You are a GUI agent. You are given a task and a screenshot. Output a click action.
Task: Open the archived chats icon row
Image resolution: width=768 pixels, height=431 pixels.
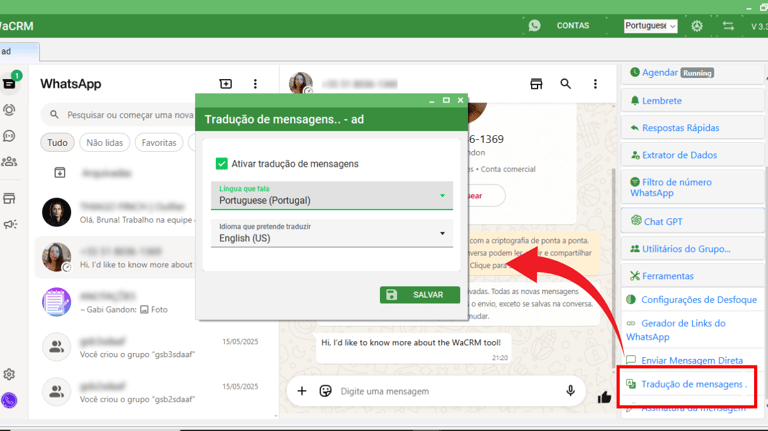60,172
